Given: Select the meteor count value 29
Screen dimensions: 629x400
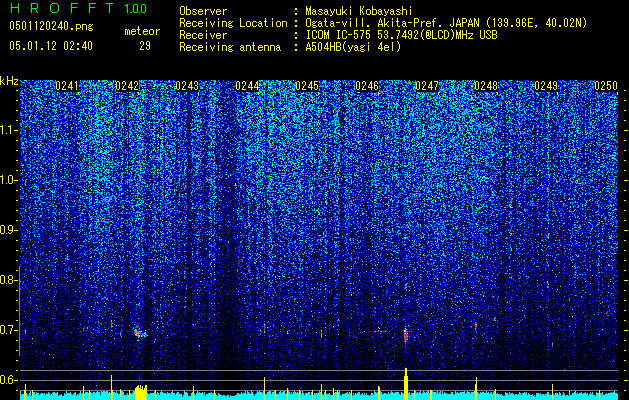Looking at the screenshot, I should [145, 46].
